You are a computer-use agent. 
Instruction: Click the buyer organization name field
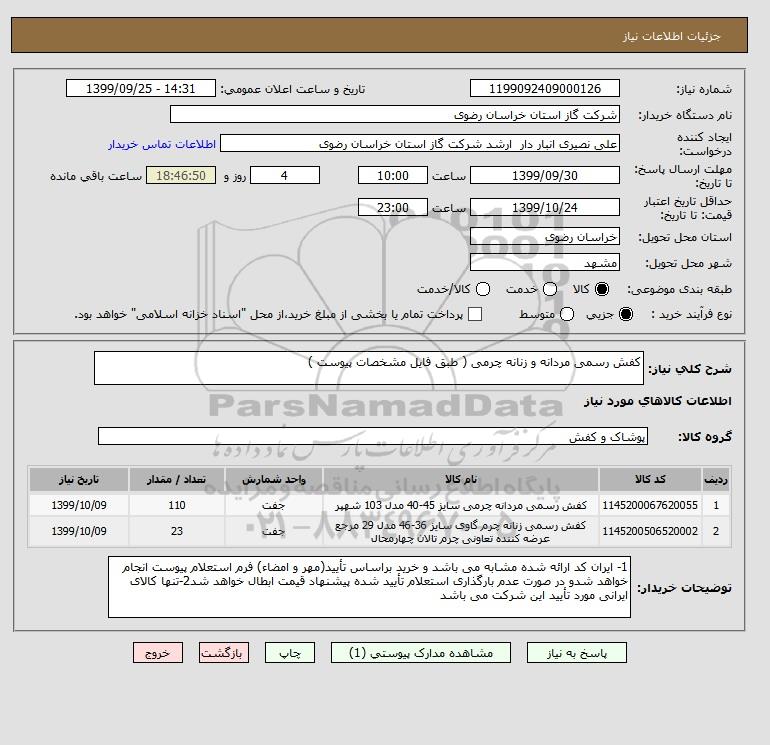(395, 114)
